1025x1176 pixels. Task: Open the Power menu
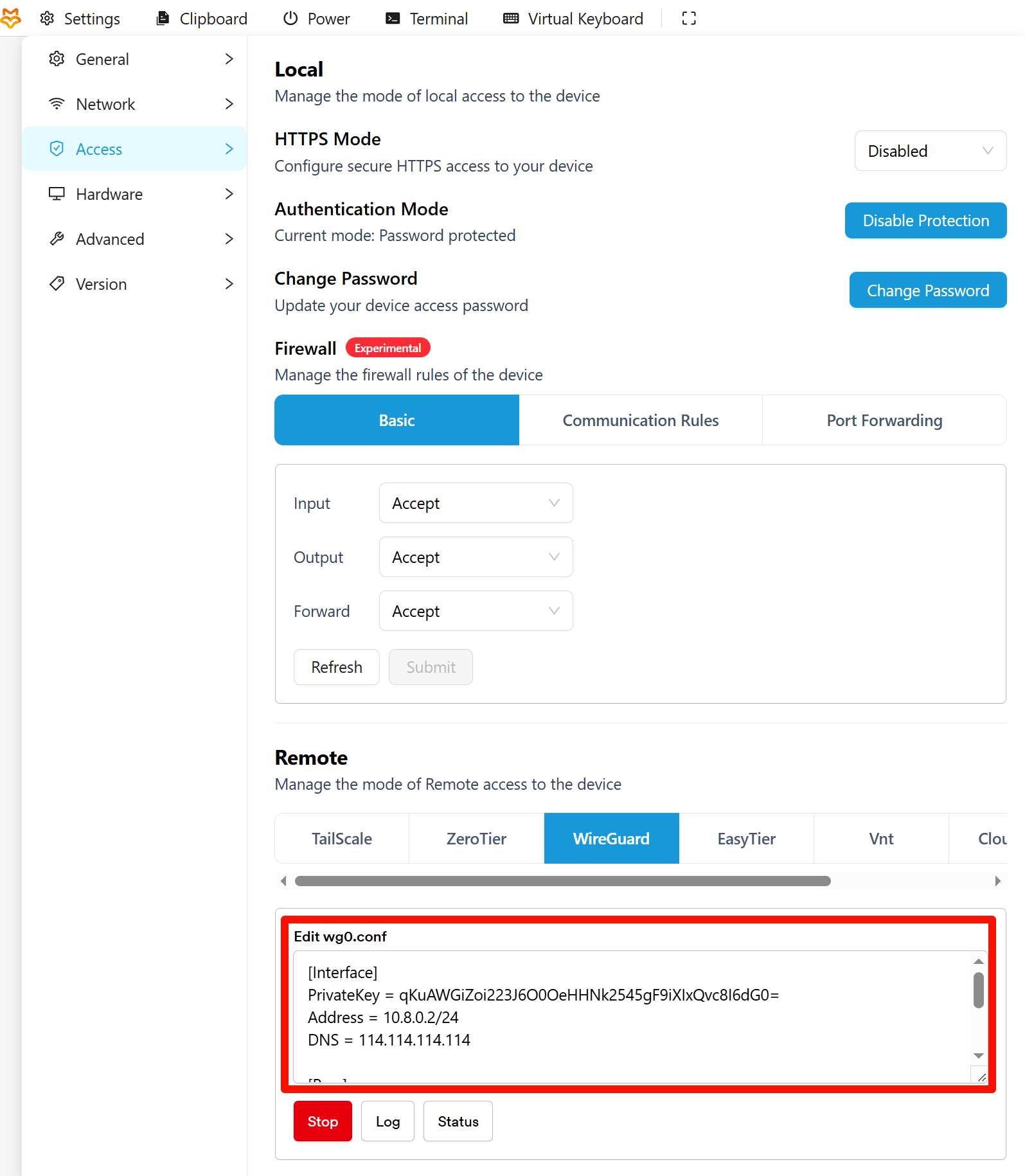317,19
